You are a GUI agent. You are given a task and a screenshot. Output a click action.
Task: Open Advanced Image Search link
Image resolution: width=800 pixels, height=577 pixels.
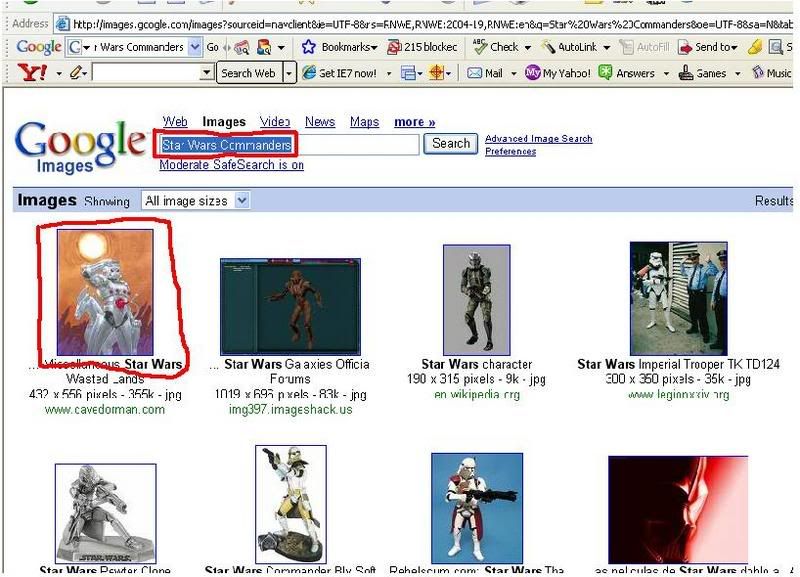point(539,138)
